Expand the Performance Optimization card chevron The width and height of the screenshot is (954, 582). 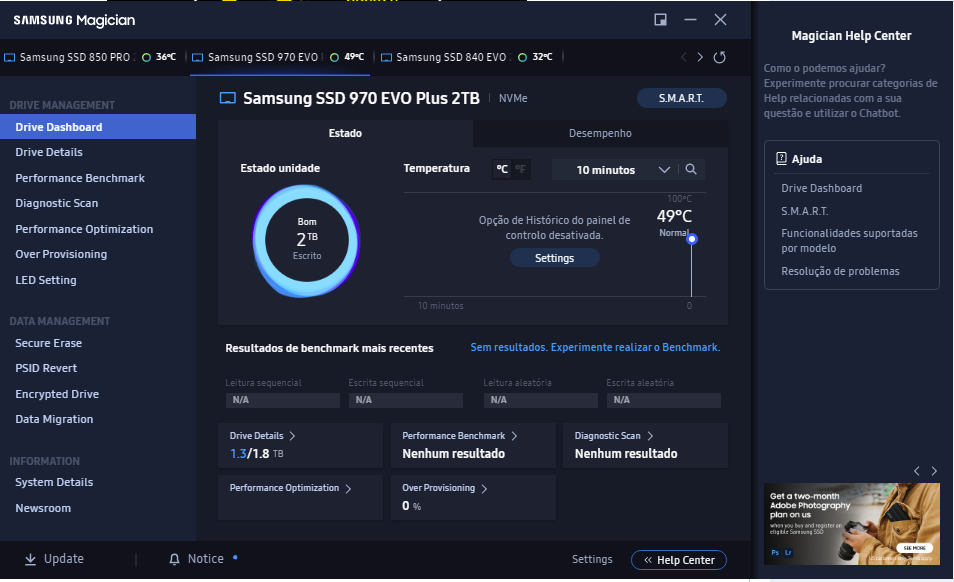click(348, 488)
